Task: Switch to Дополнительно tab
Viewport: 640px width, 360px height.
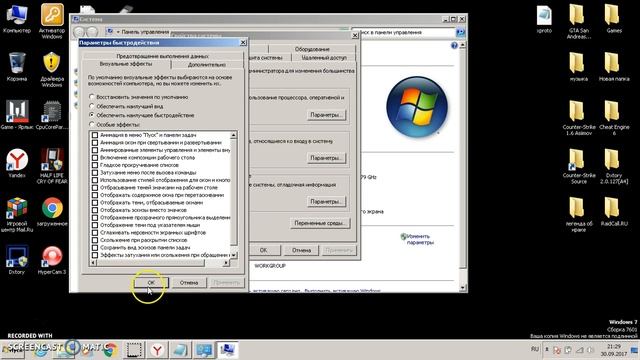Action: tap(207, 64)
